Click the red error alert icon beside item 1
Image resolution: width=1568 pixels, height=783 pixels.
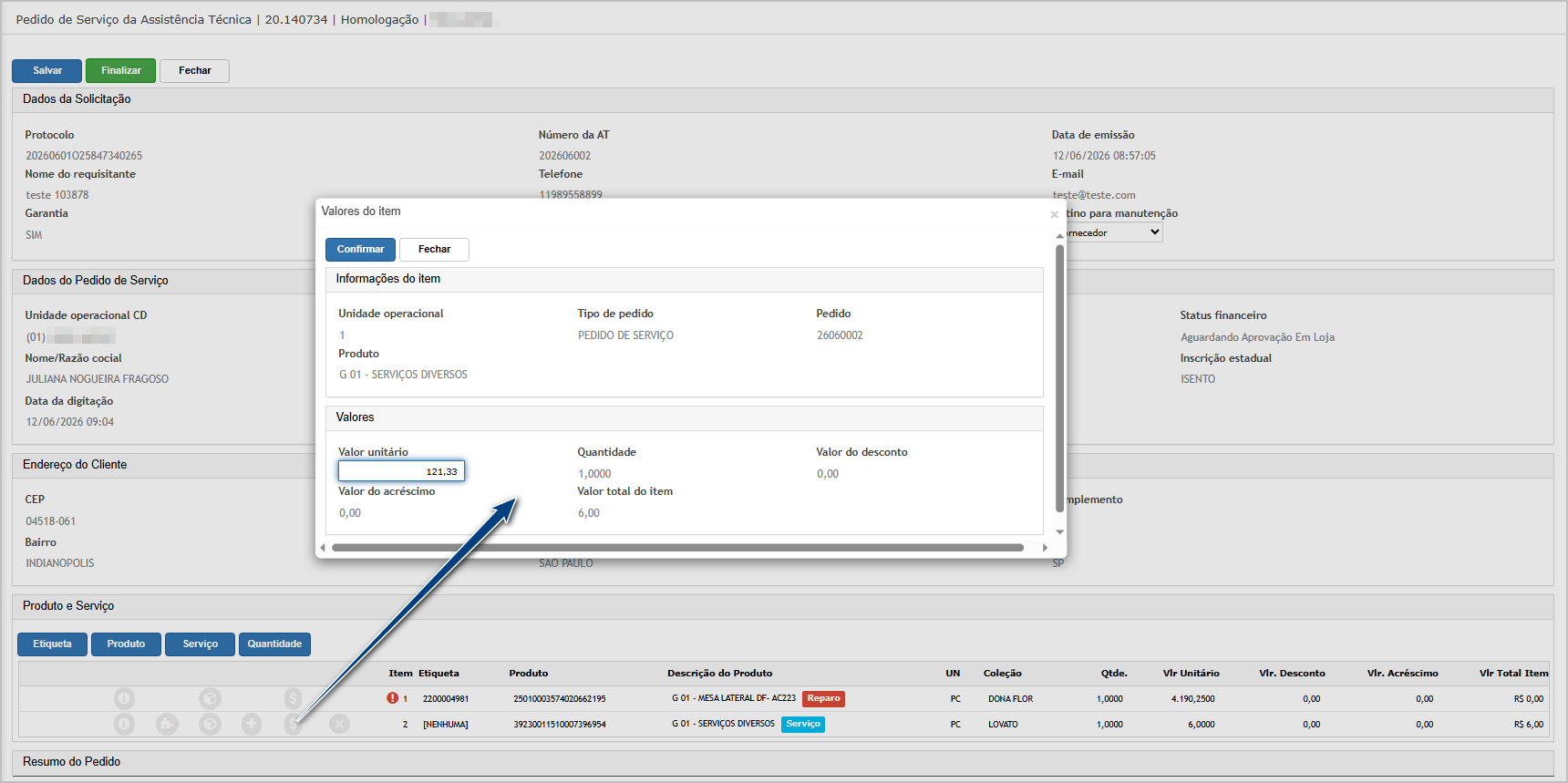[x=392, y=698]
